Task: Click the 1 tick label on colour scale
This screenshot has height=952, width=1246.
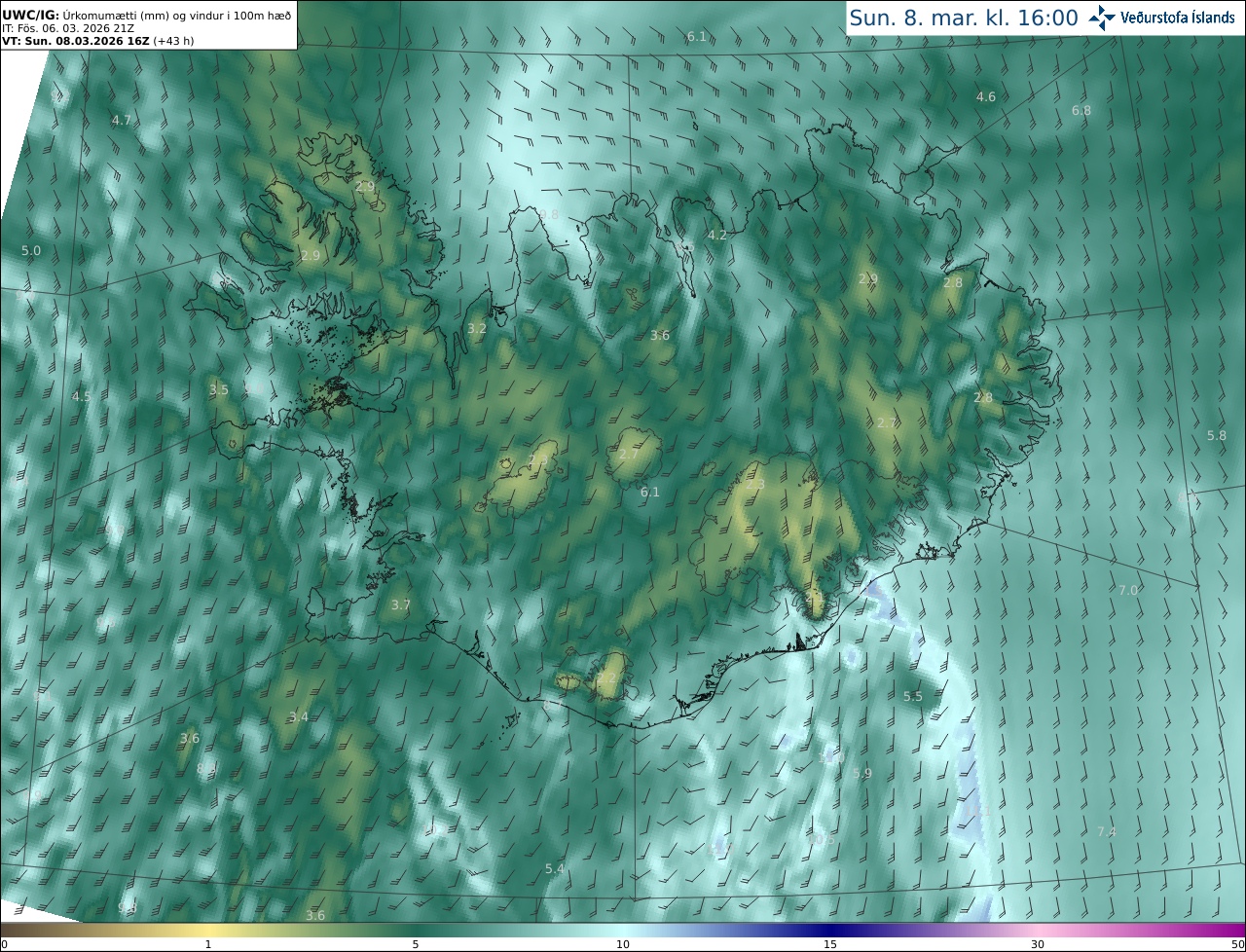Action: click(207, 944)
